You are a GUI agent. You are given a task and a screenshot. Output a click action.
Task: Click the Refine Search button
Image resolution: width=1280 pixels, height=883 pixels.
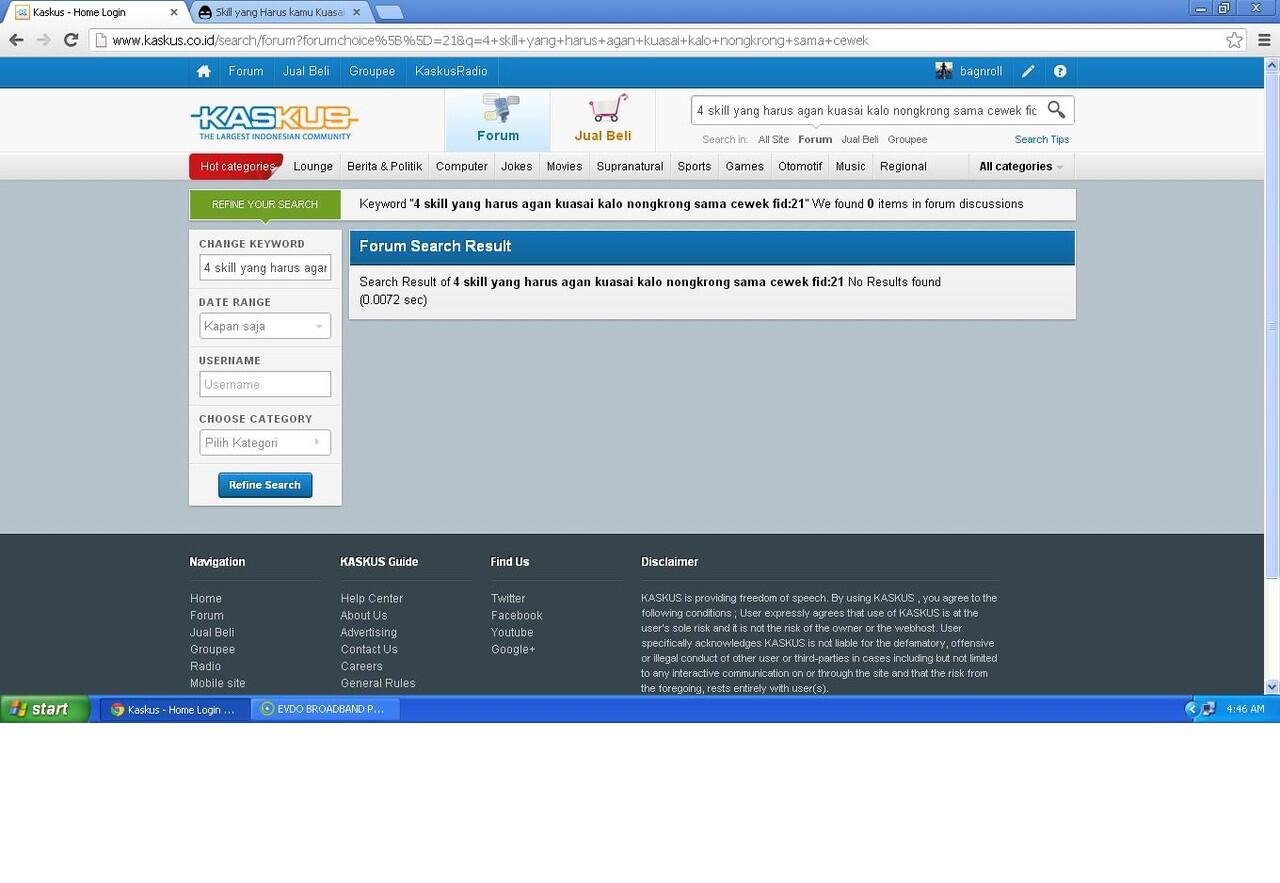click(265, 485)
